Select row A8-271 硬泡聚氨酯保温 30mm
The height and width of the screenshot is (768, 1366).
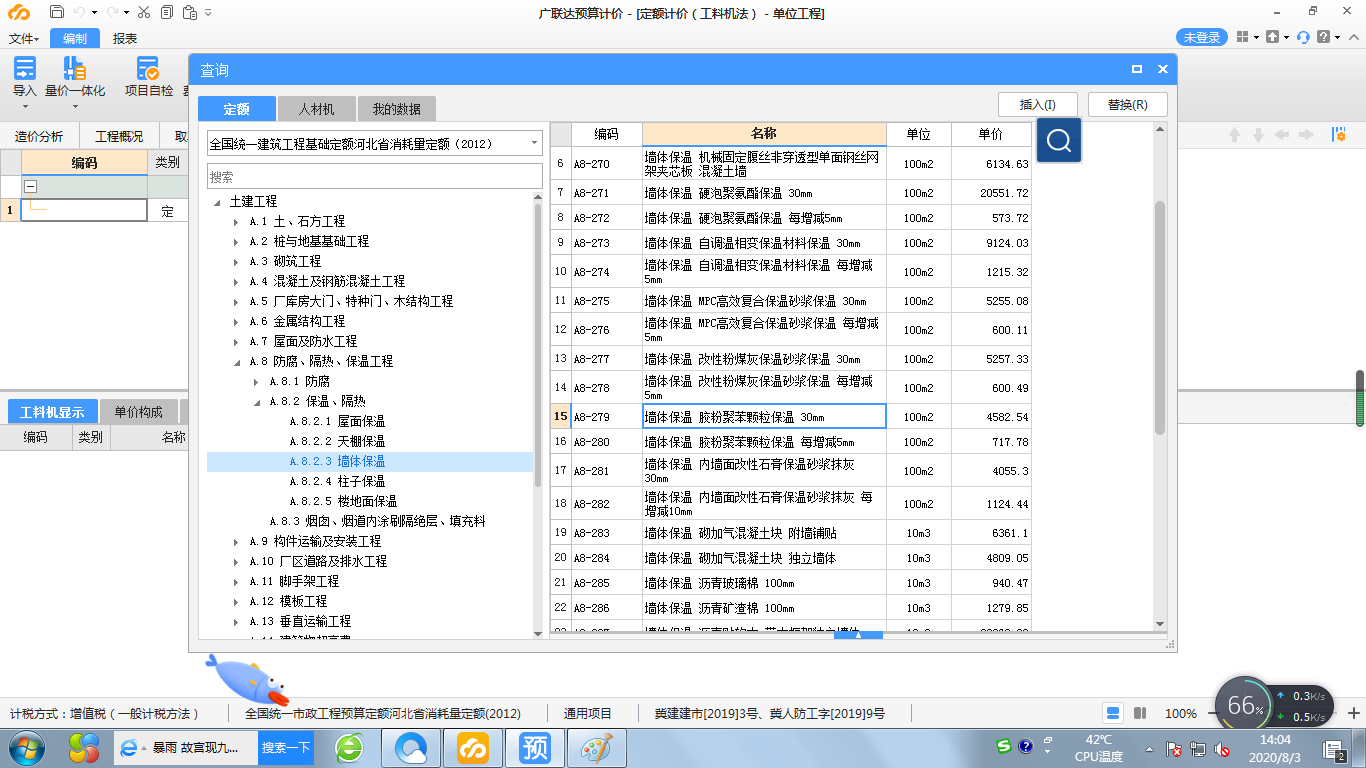(790, 193)
